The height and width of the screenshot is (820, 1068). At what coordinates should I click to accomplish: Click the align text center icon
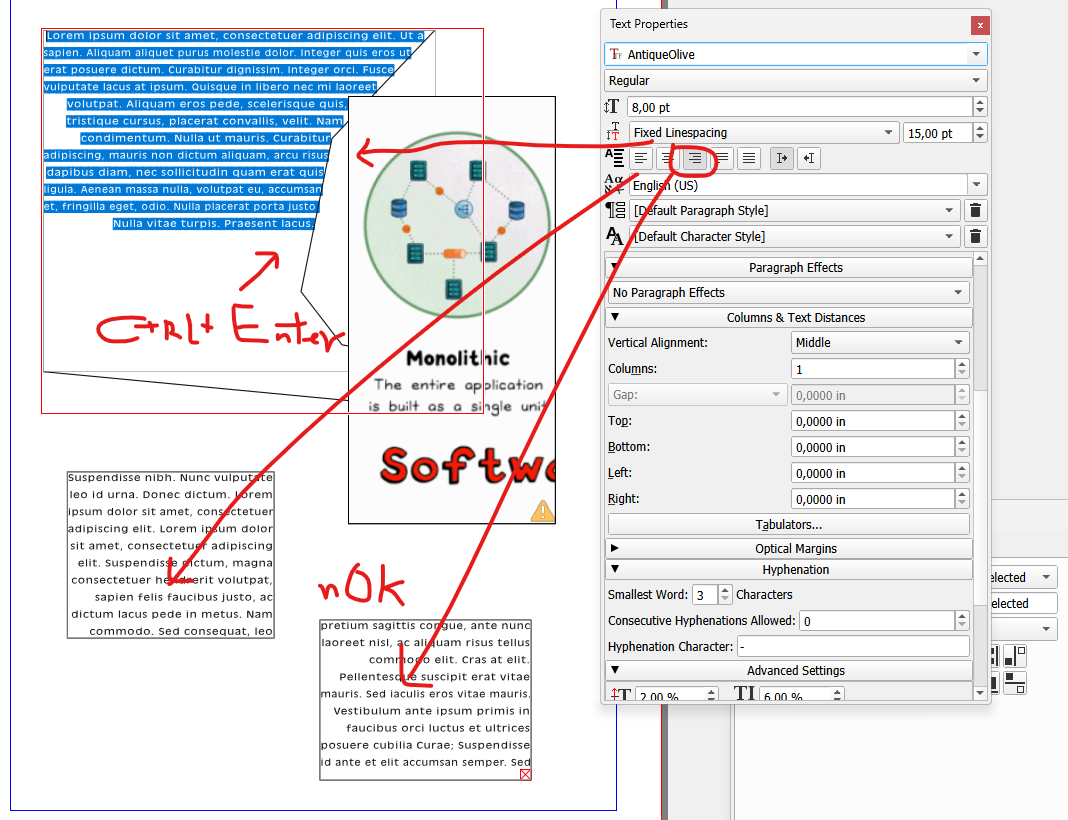point(668,159)
